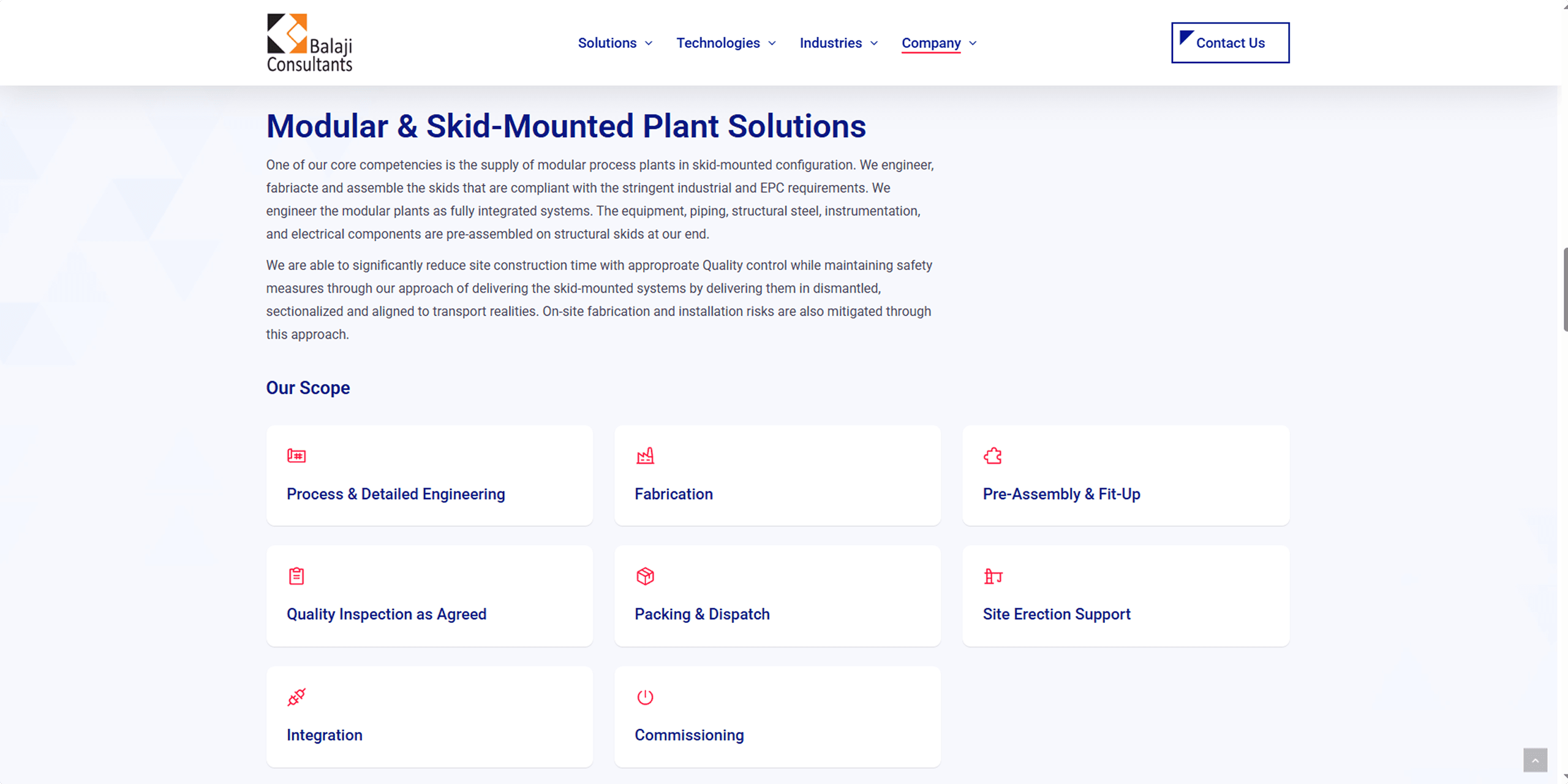This screenshot has height=784, width=1568.
Task: Click the Commissioning power icon
Action: coord(645,697)
